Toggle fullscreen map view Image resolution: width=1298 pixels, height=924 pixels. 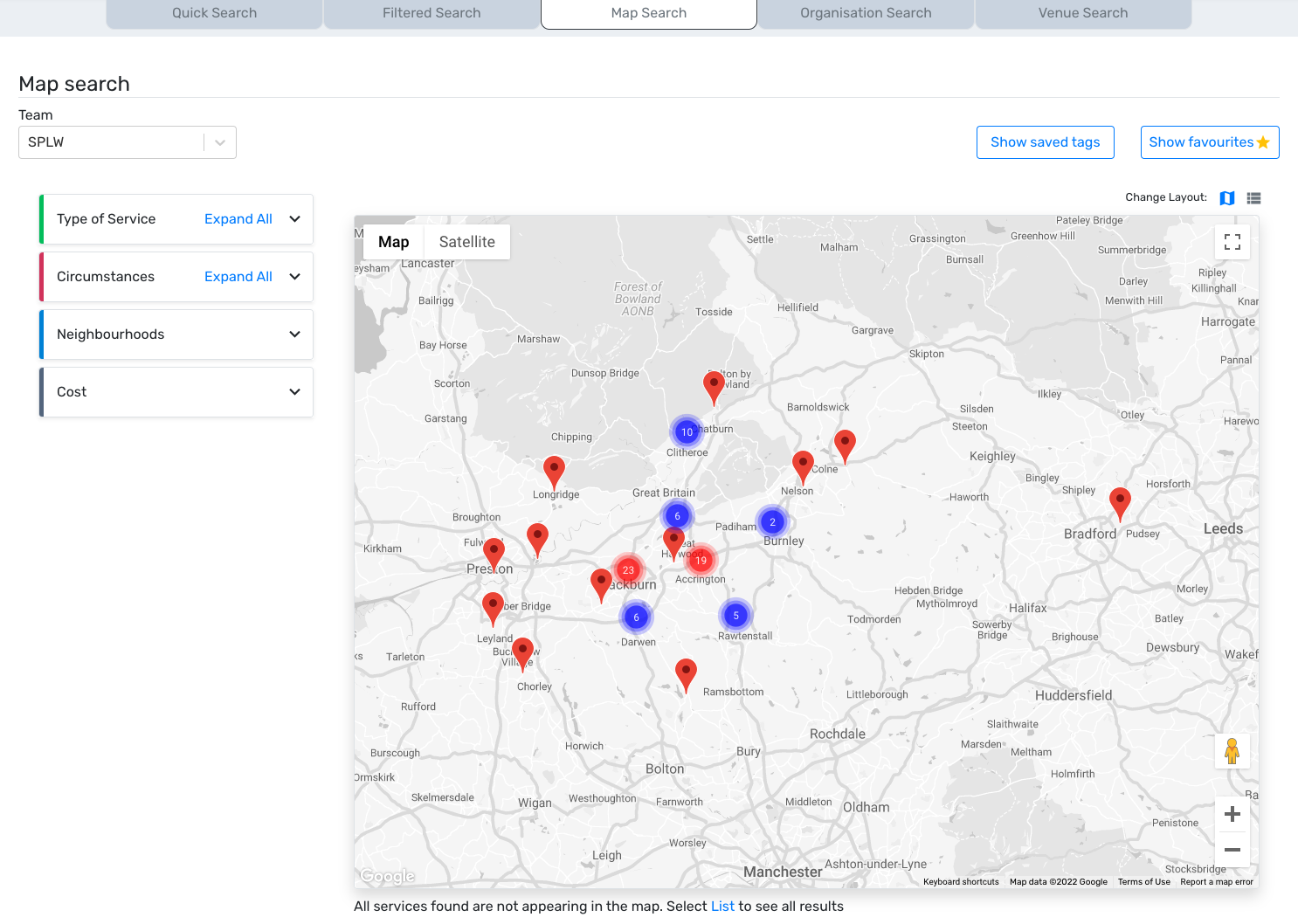coord(1232,242)
